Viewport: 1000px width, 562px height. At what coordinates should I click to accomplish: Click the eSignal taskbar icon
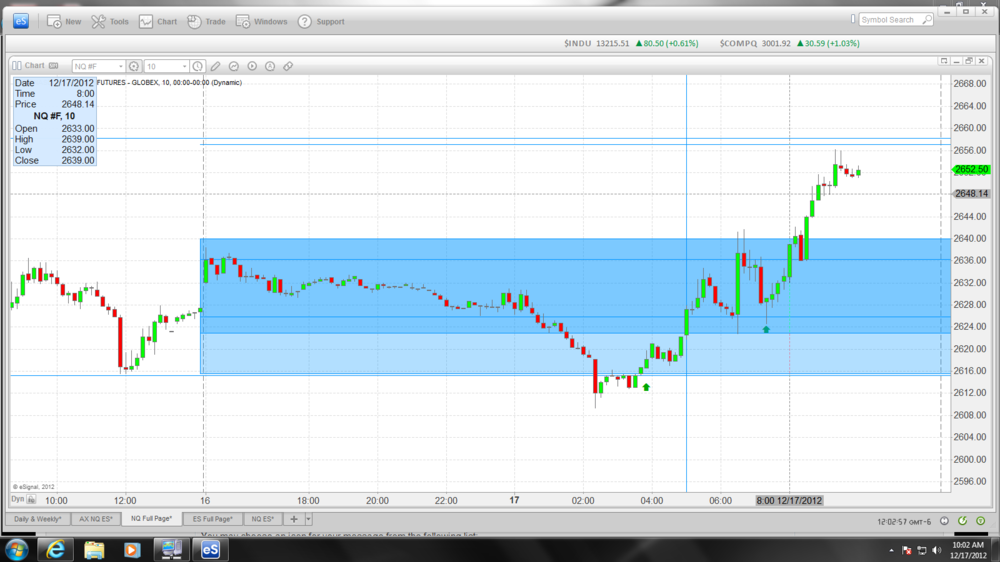[210, 549]
